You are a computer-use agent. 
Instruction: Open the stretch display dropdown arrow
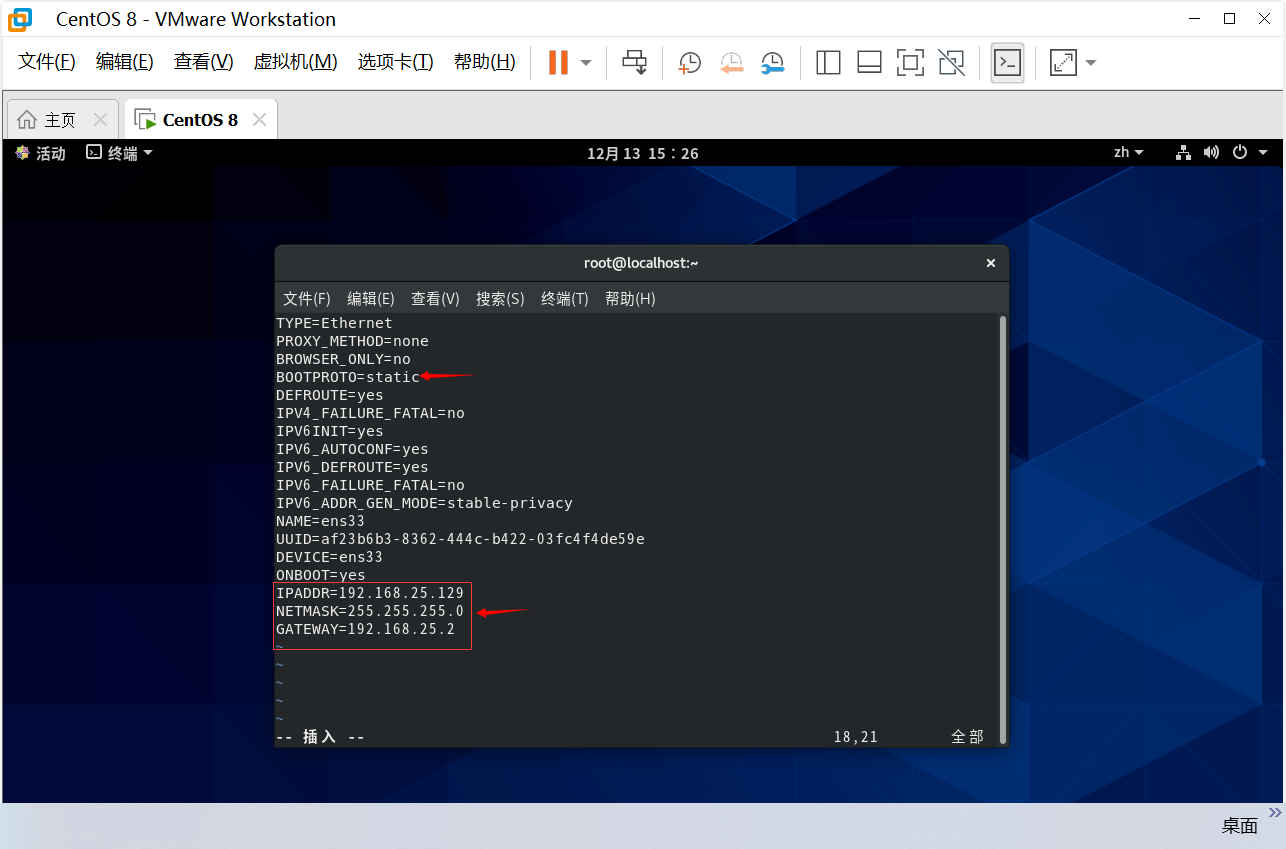(x=1091, y=62)
